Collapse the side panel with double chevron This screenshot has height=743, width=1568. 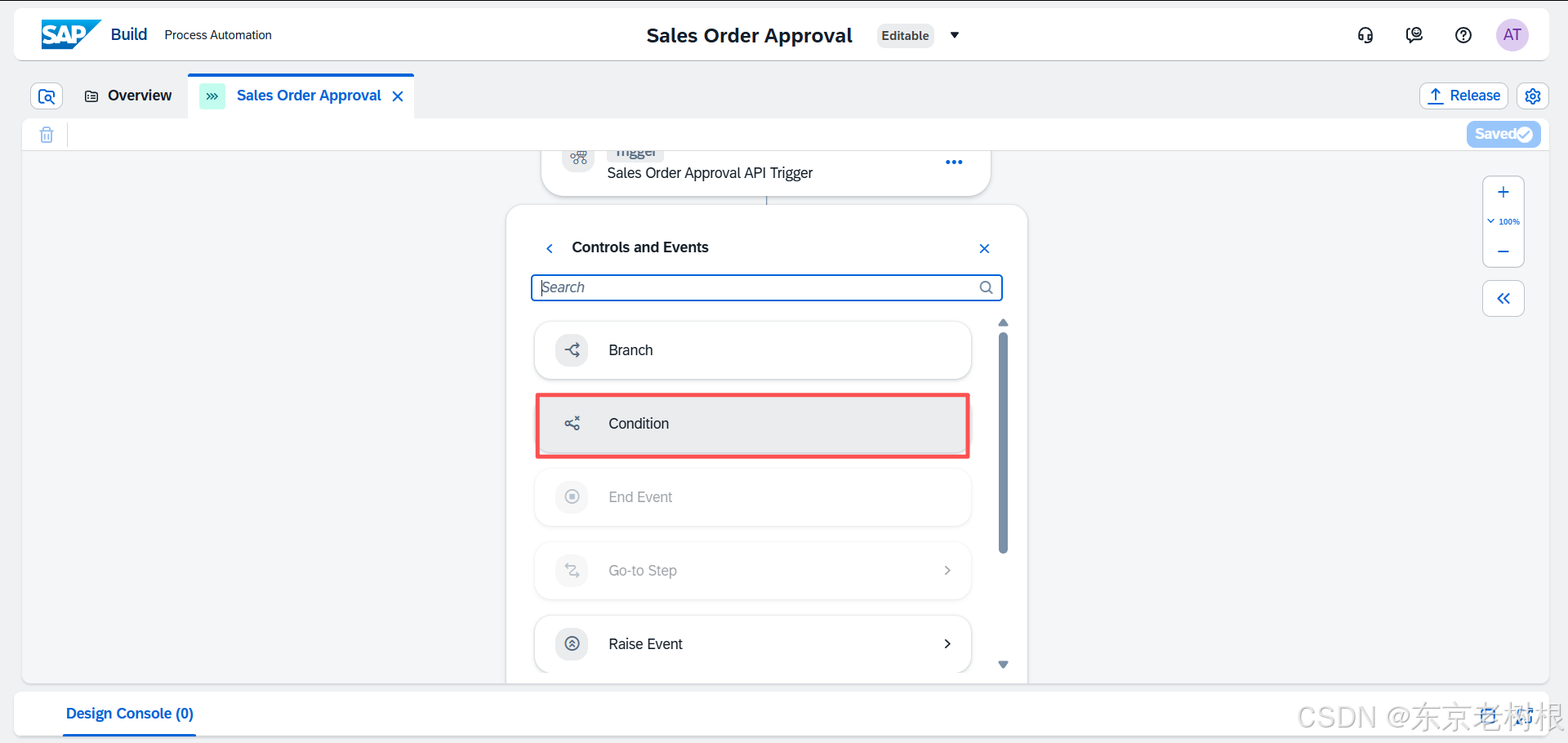[1503, 299]
